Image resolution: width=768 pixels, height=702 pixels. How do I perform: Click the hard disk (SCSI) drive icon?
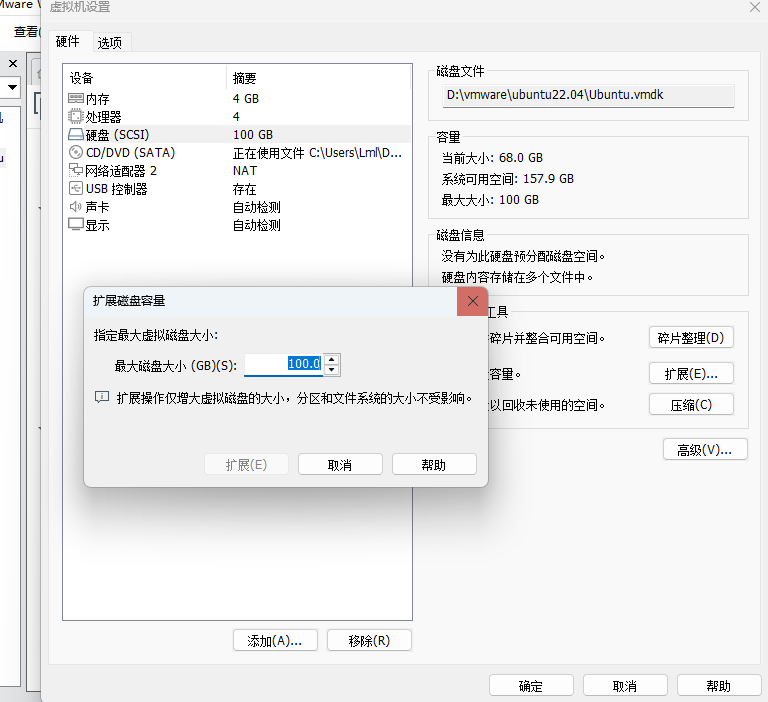[x=75, y=135]
